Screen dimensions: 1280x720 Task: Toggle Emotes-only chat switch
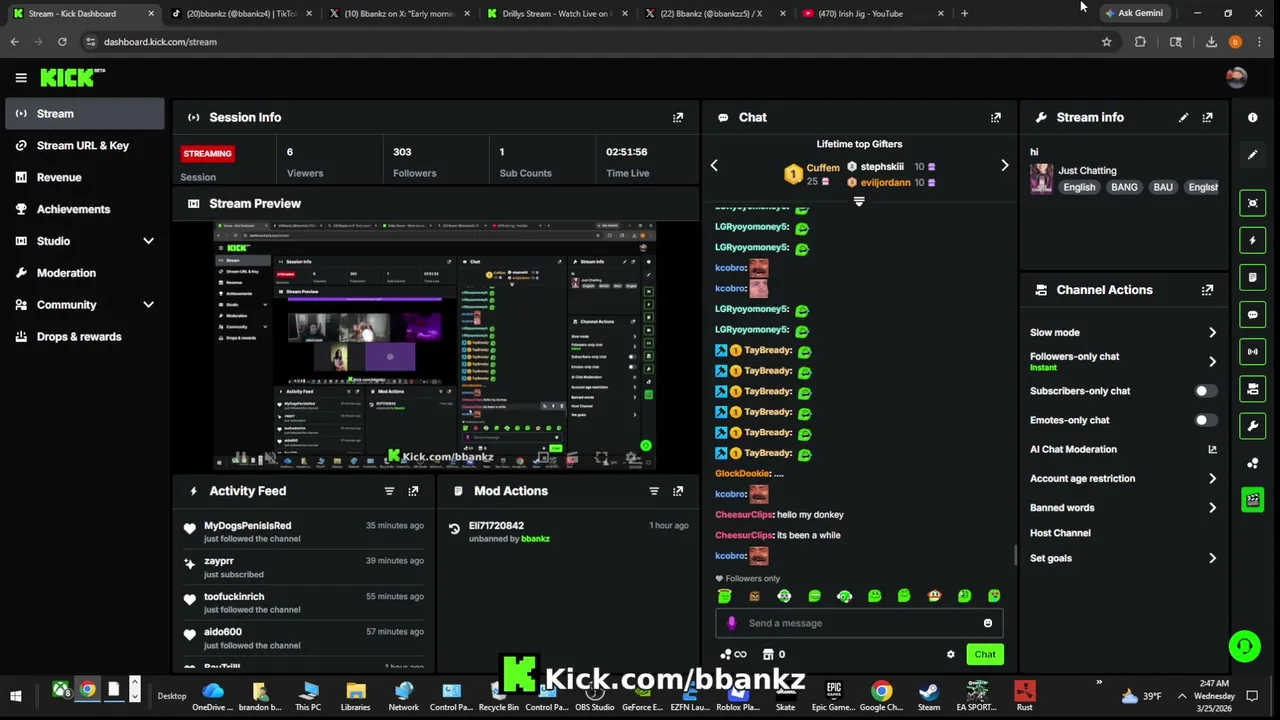(x=1206, y=420)
